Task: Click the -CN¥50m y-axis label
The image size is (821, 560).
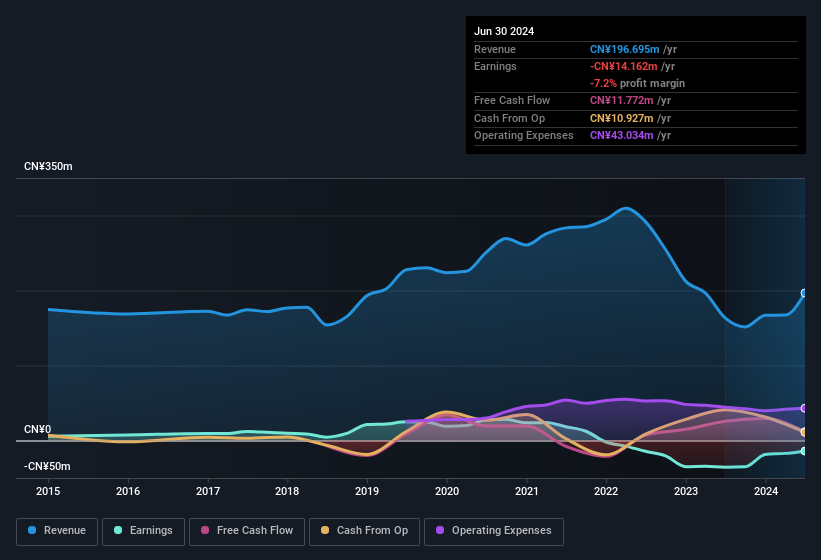Action: click(47, 466)
